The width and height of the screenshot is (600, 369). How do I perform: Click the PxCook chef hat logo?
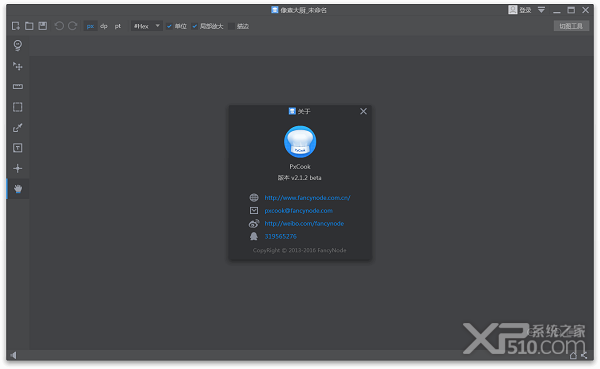(x=300, y=142)
